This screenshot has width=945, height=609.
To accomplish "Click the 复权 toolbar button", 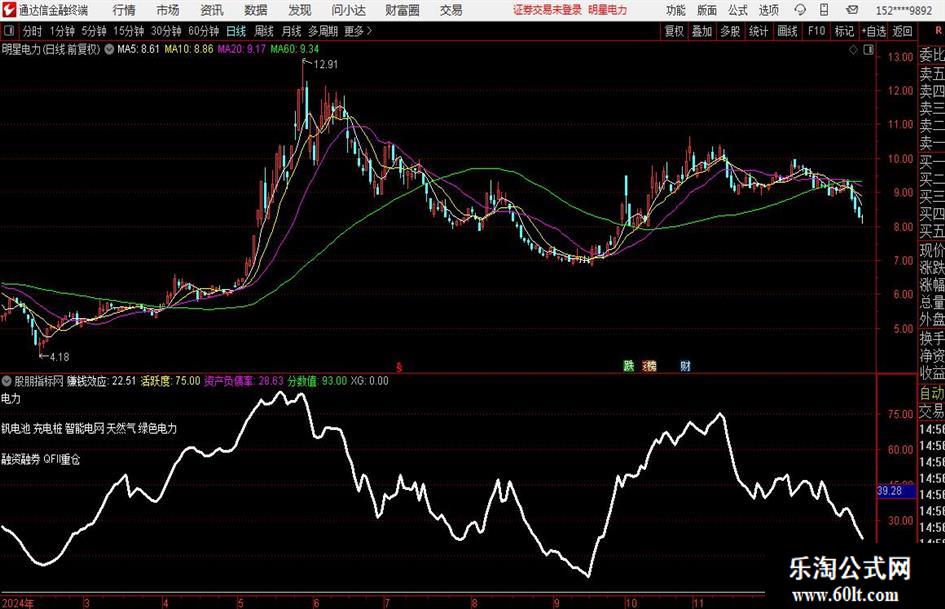I will click(674, 31).
